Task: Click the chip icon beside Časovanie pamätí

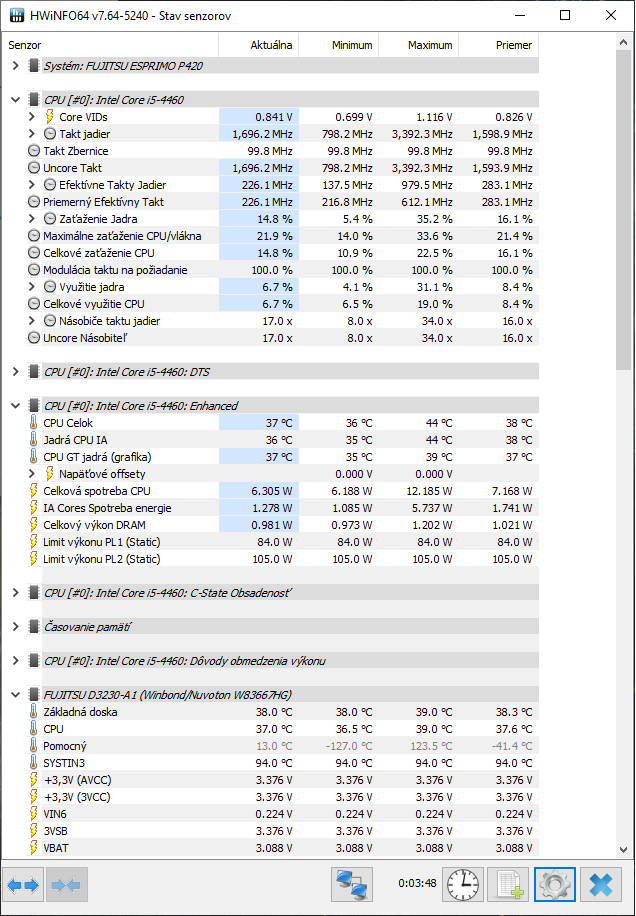Action: pyautogui.click(x=34, y=627)
